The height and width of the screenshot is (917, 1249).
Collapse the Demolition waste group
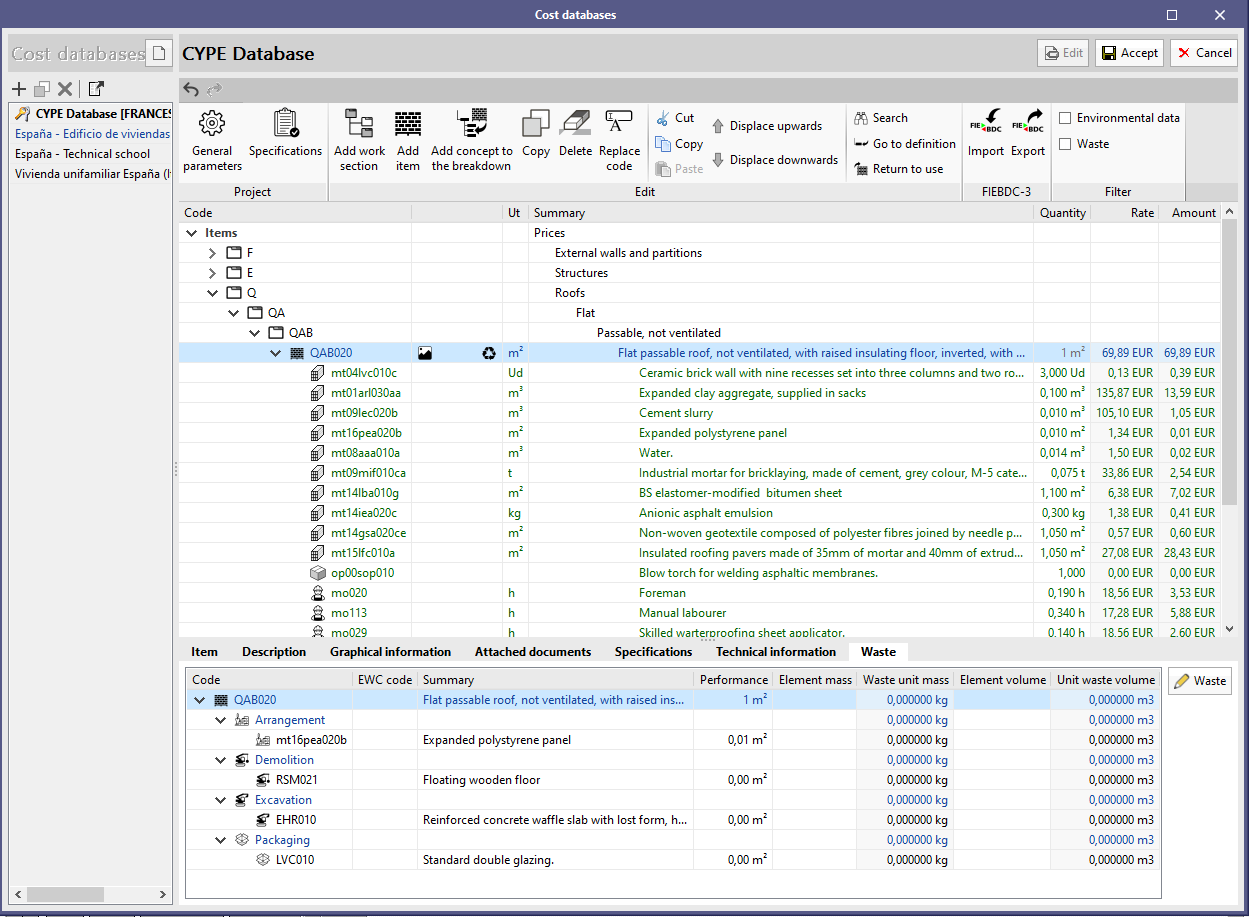coord(220,760)
